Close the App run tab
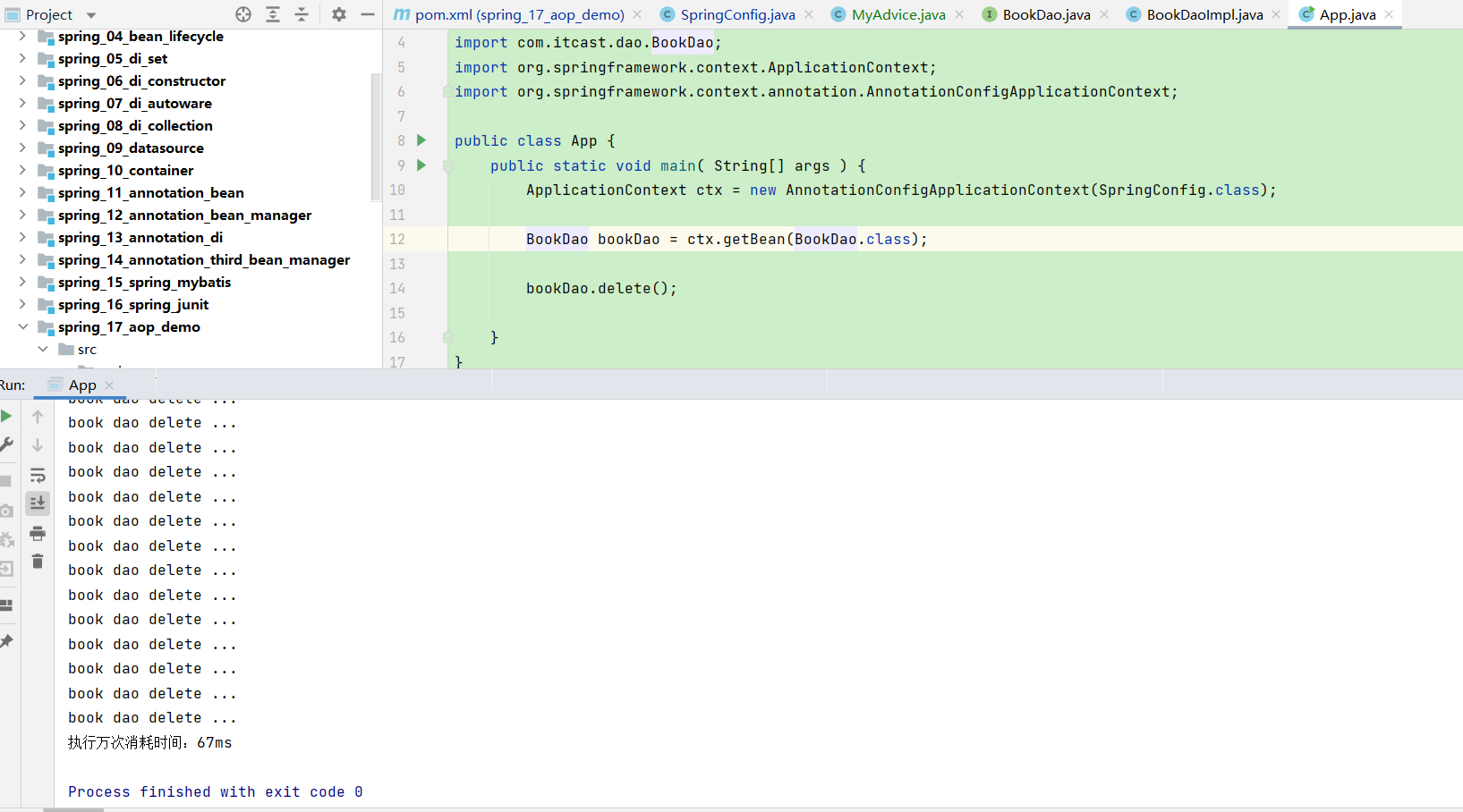The width and height of the screenshot is (1463, 812). (x=109, y=385)
